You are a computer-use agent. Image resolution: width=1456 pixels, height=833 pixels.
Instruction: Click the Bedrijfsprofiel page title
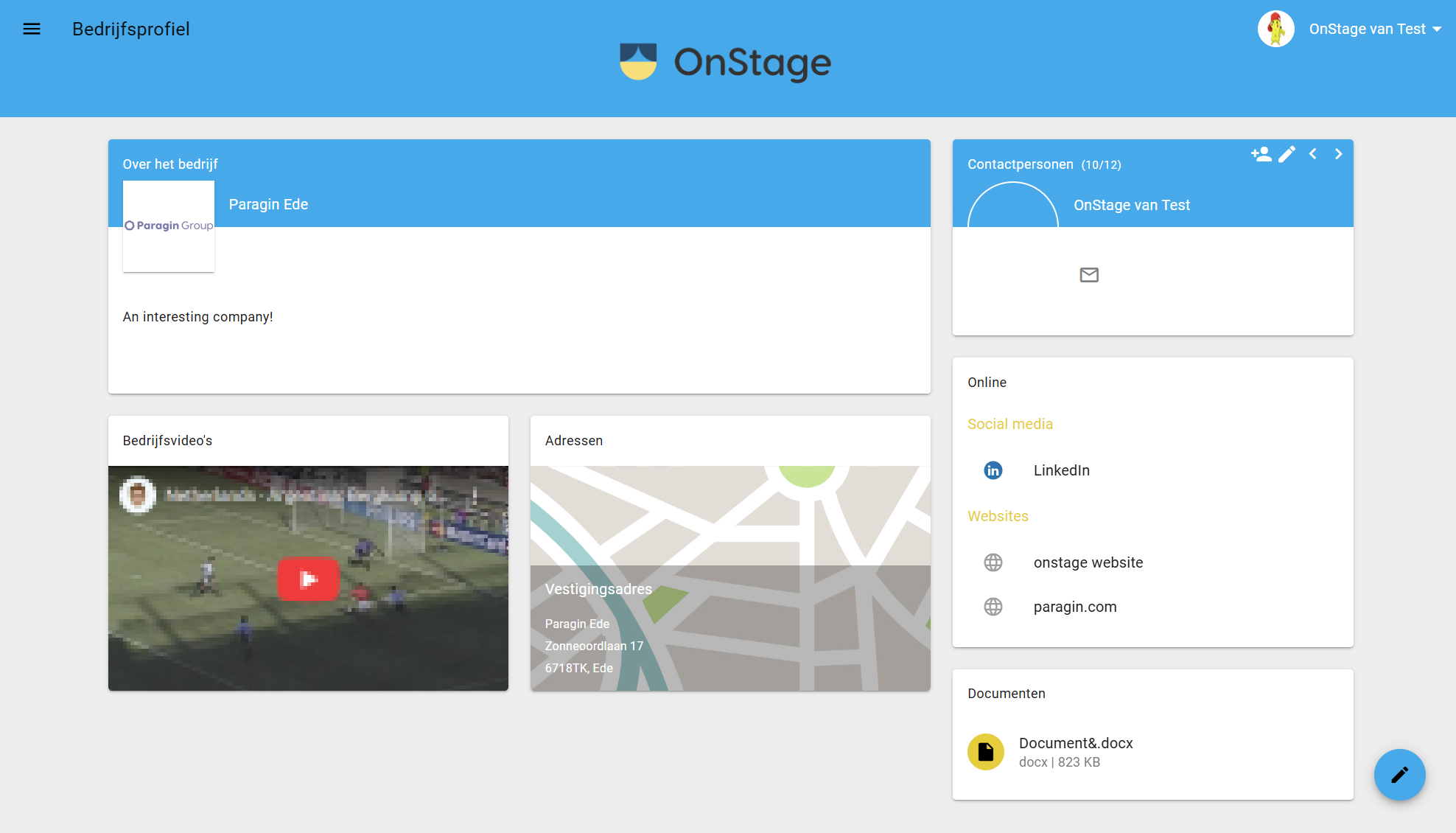point(130,29)
